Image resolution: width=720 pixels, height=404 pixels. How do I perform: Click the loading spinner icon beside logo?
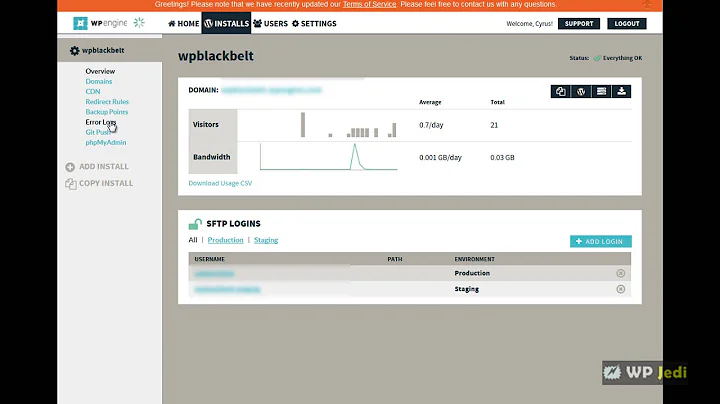point(139,22)
